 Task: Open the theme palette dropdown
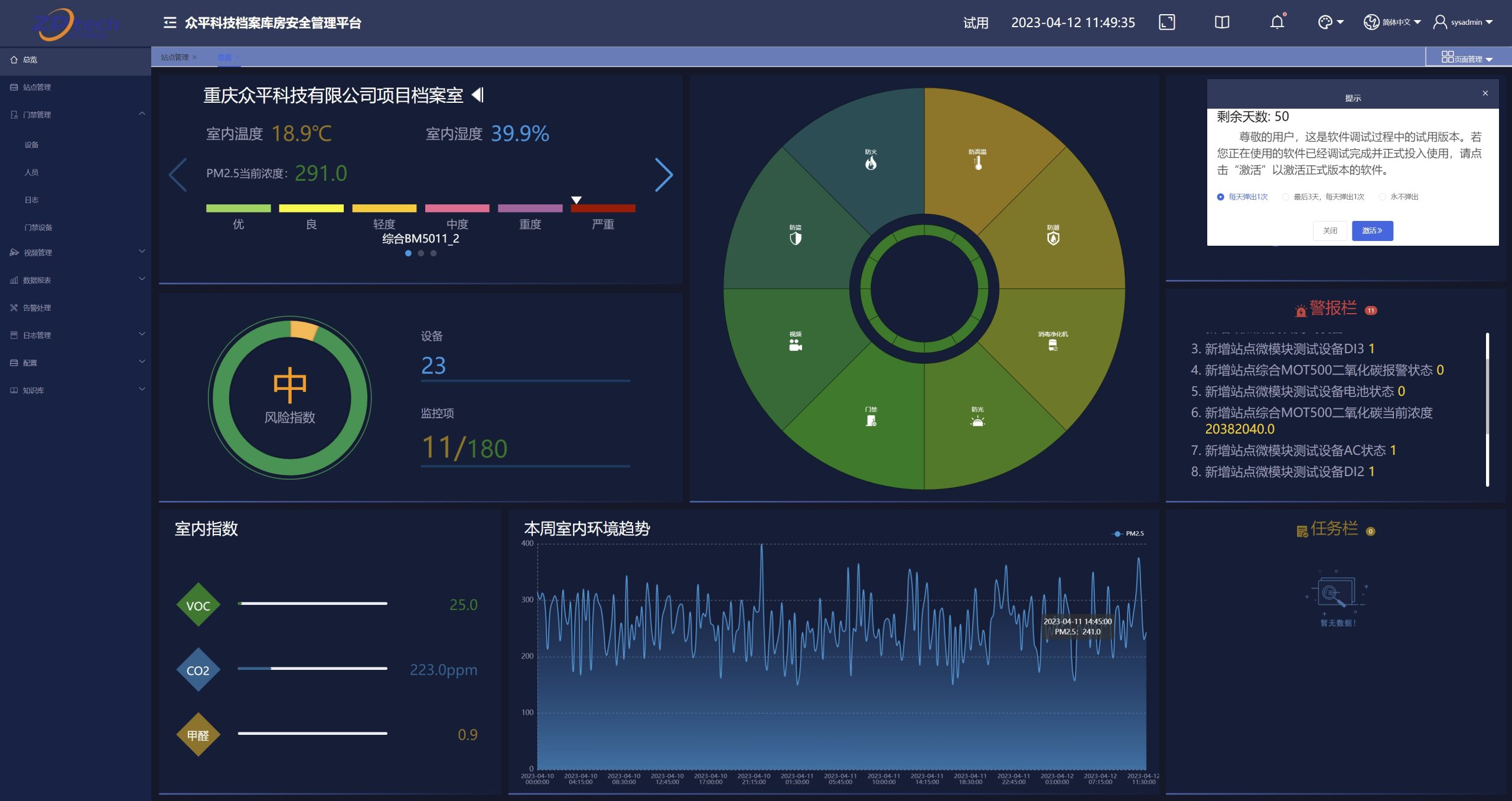(1331, 22)
